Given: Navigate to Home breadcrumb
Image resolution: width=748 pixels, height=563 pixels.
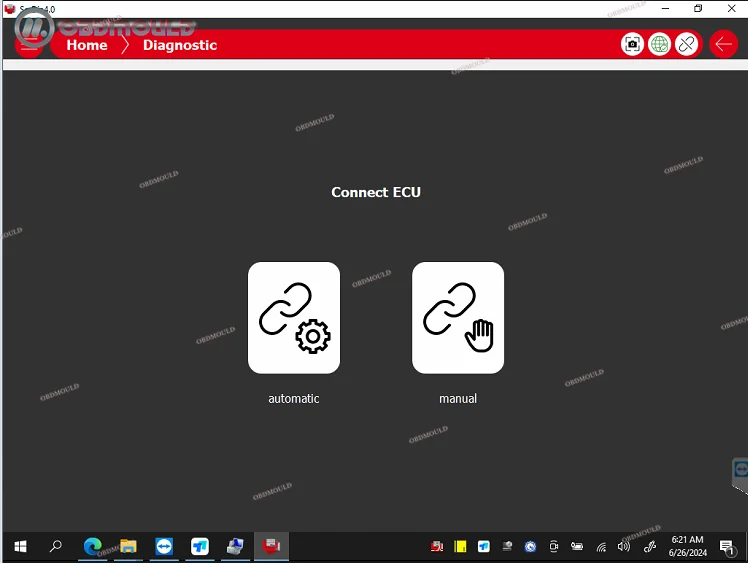Looking at the screenshot, I should click(87, 45).
